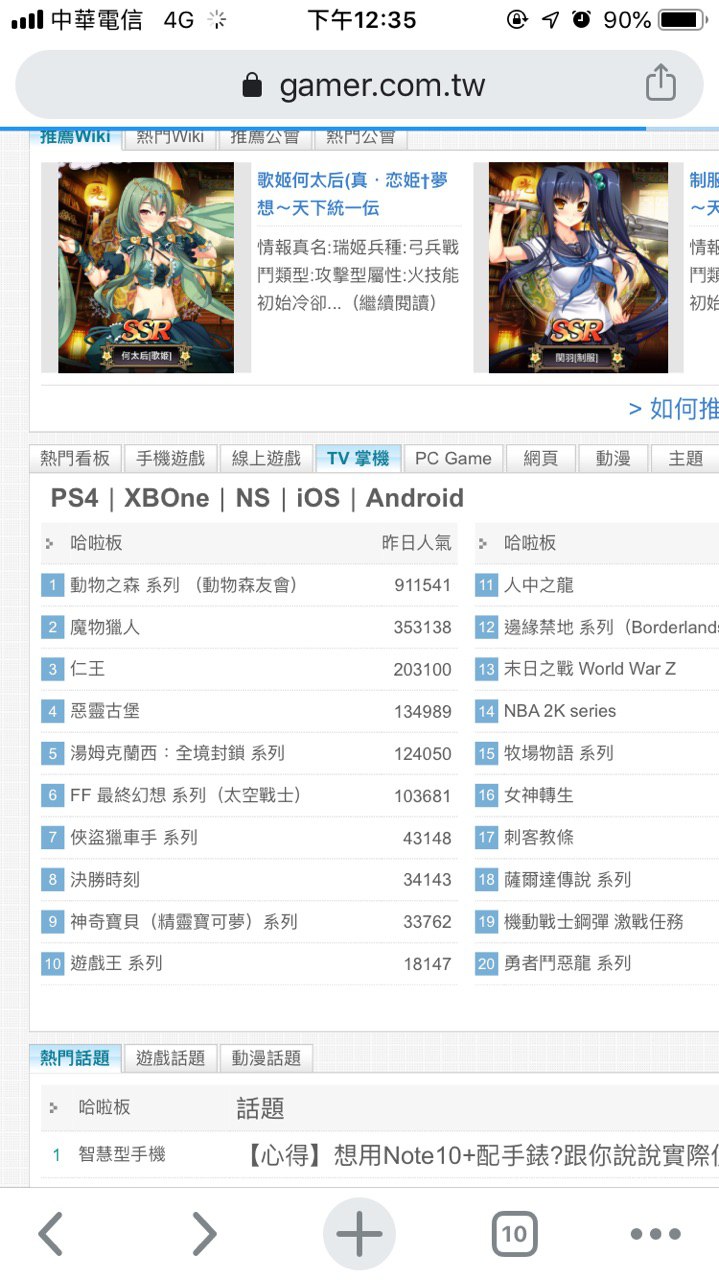Open the 歌姬何太后 wiki article title
Screen dimensions: 719x1280
353,194
